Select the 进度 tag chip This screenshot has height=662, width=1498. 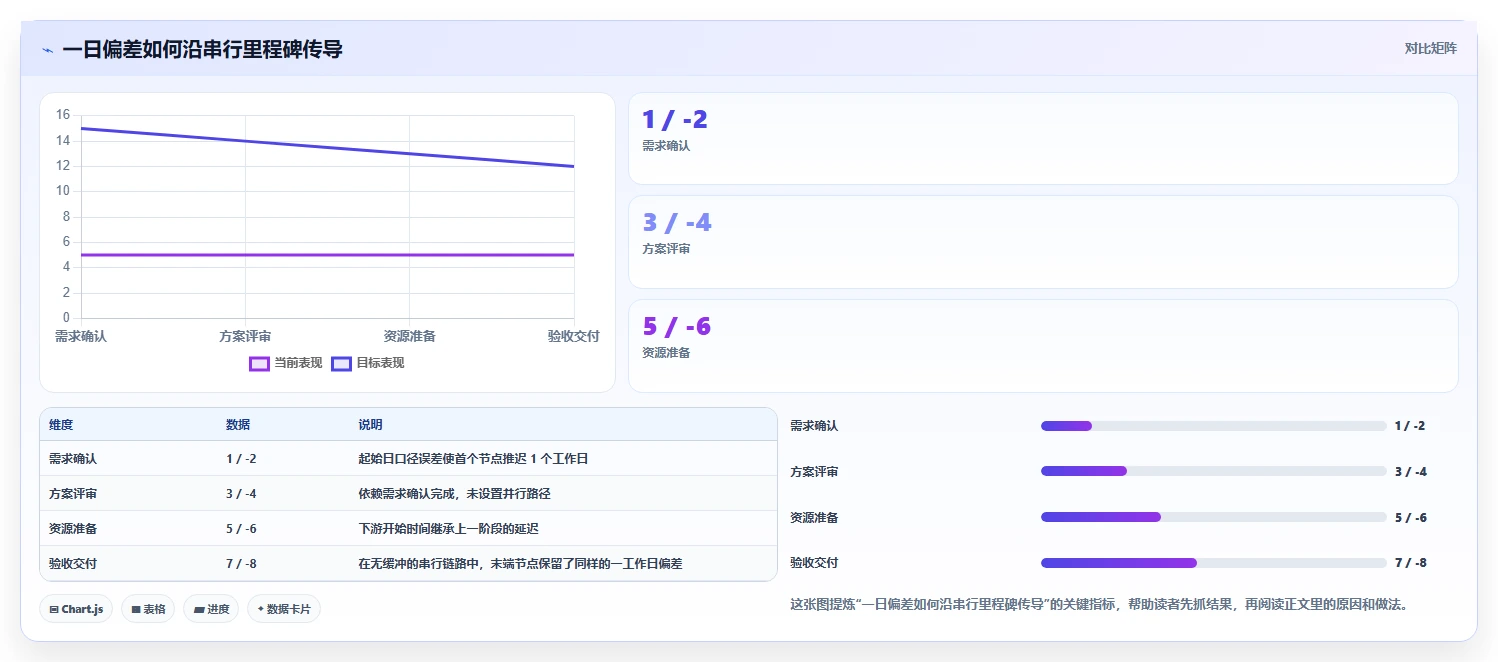pos(211,609)
